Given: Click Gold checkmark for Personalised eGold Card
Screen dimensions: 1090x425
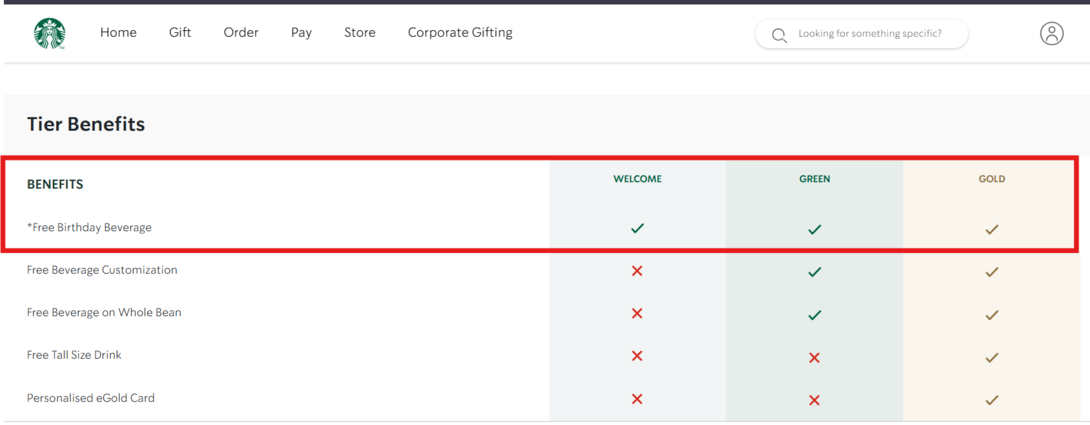Looking at the screenshot, I should click(x=992, y=400).
